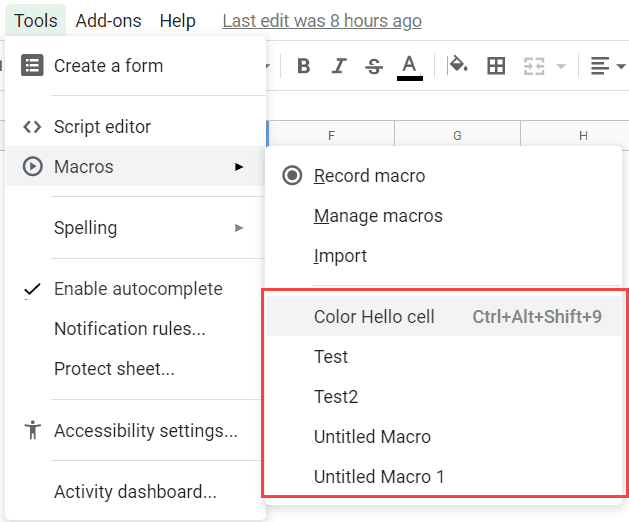Run the Test macro
The width and height of the screenshot is (629, 522).
pyautogui.click(x=443, y=356)
